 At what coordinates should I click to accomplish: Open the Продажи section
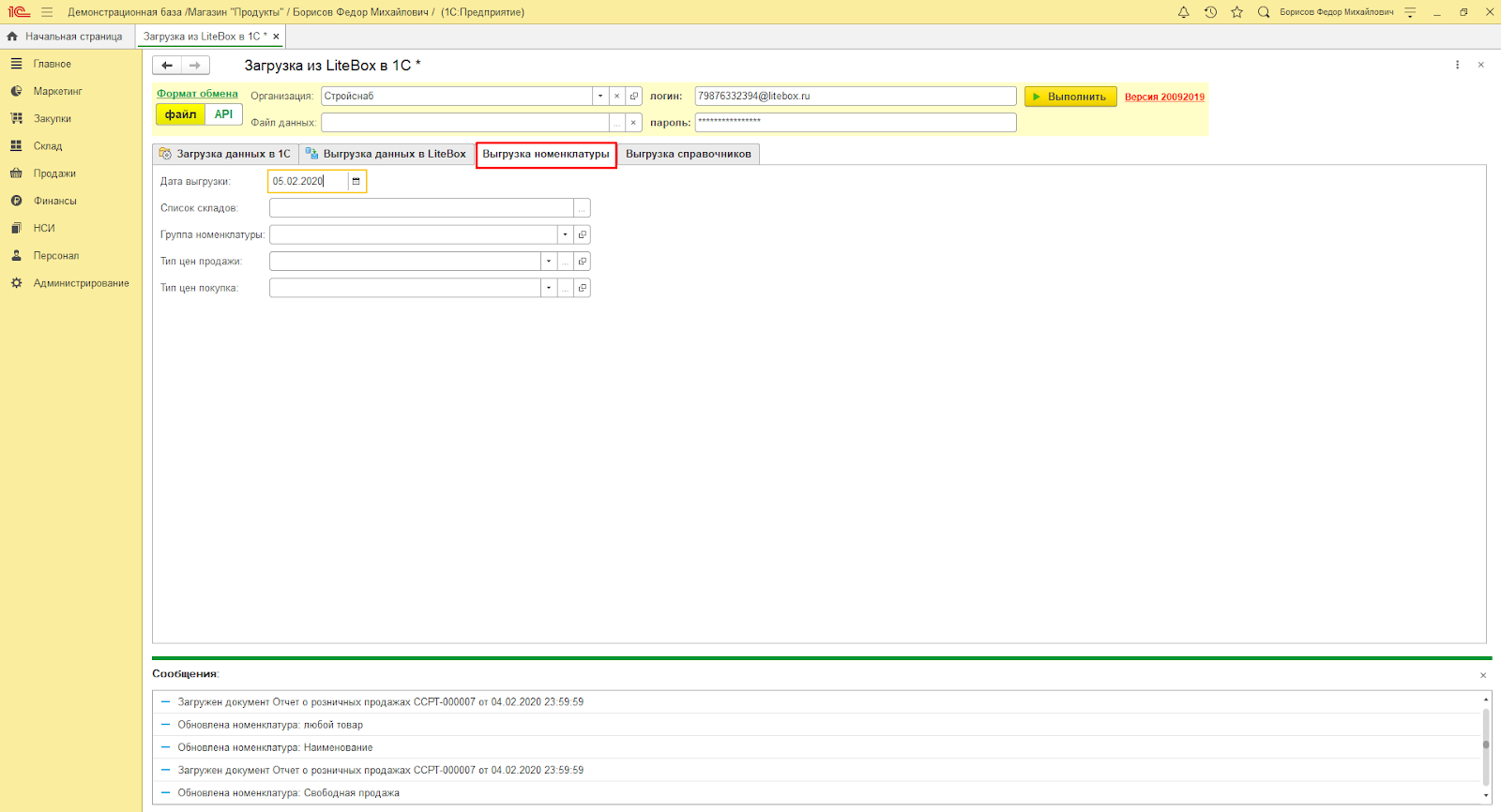(54, 173)
